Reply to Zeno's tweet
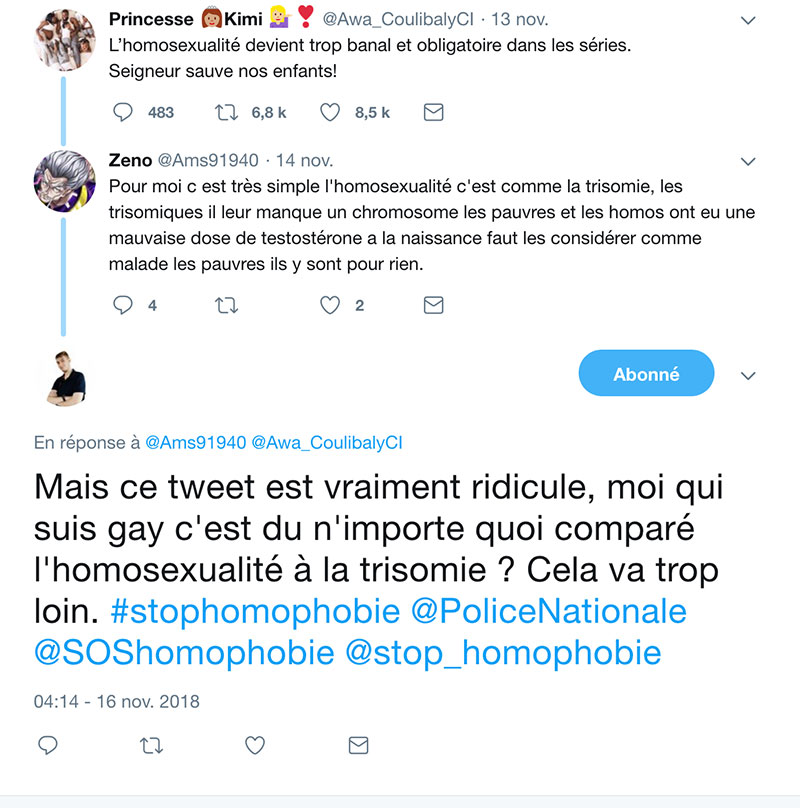The height and width of the screenshot is (808, 800). 124,305
